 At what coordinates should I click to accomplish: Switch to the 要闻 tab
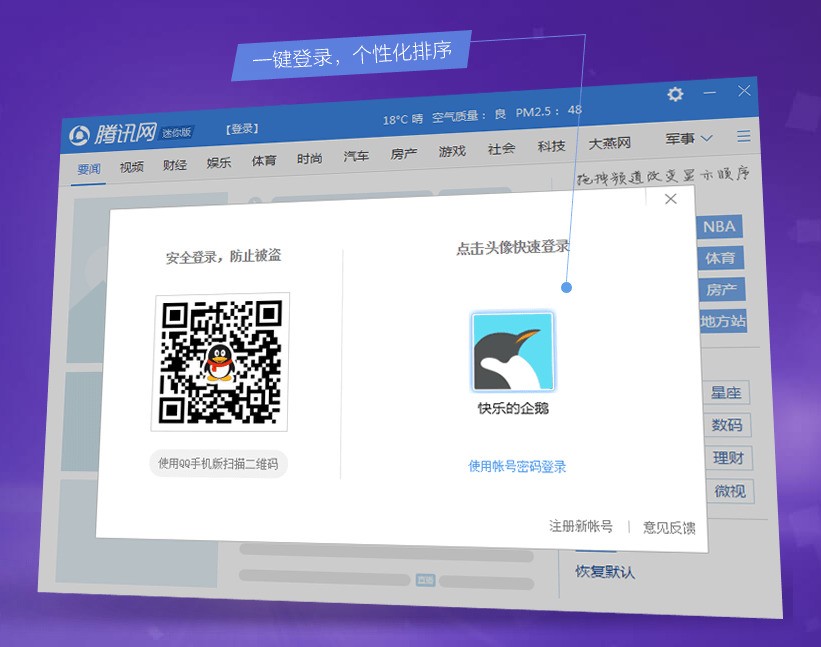(88, 169)
